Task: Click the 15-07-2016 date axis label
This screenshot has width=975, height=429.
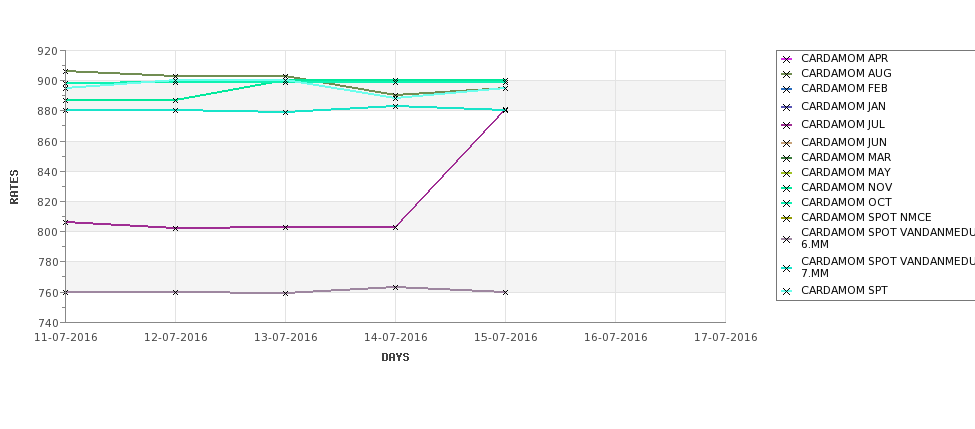Action: [x=506, y=338]
